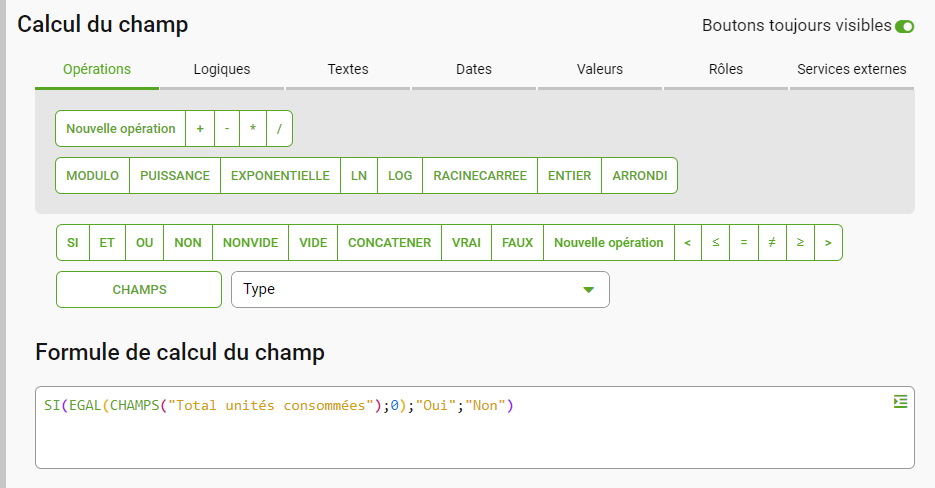935x488 pixels.
Task: Insert the multiplication asterisk operator
Action: click(x=253, y=128)
